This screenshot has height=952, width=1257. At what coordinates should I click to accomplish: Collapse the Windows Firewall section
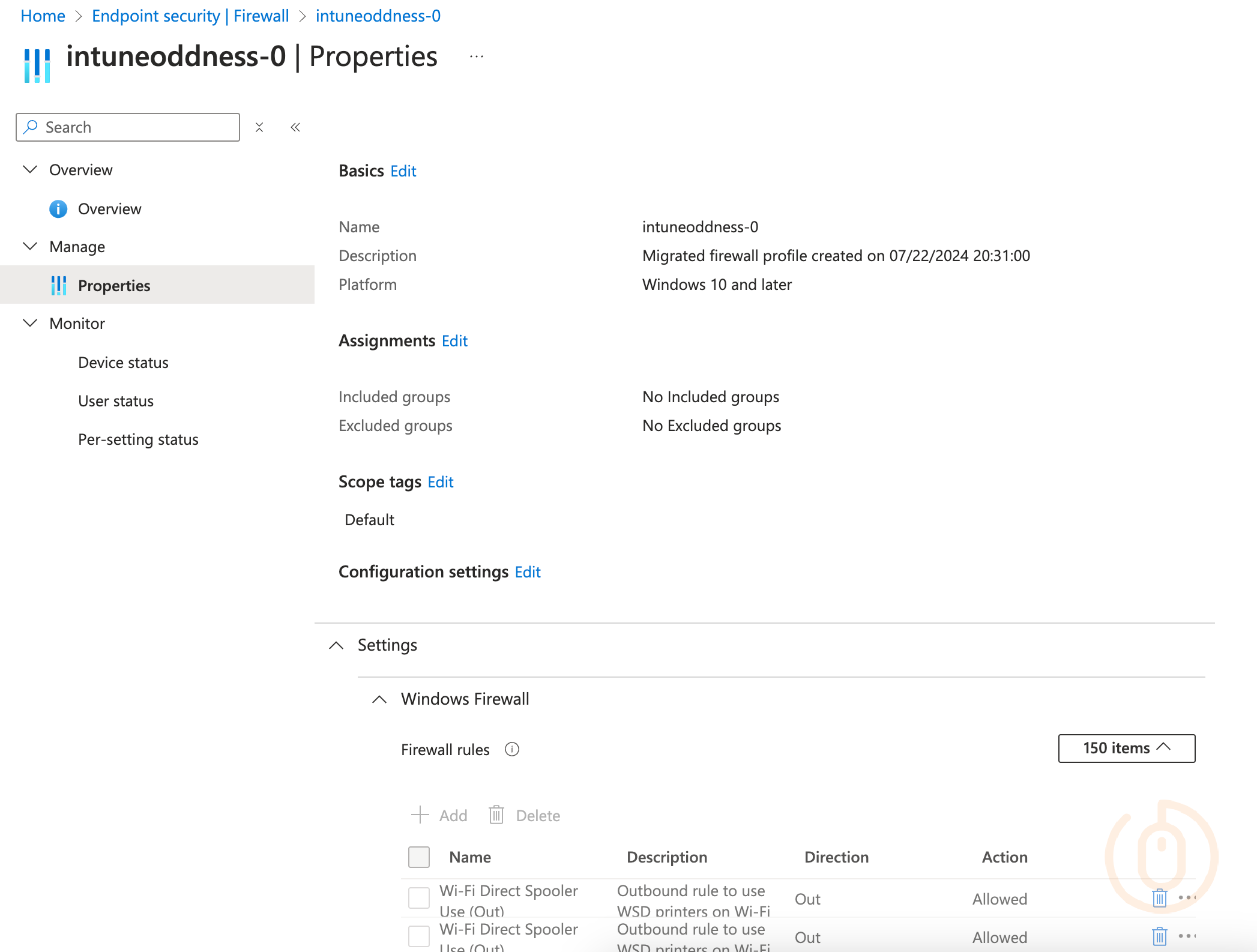(x=379, y=699)
